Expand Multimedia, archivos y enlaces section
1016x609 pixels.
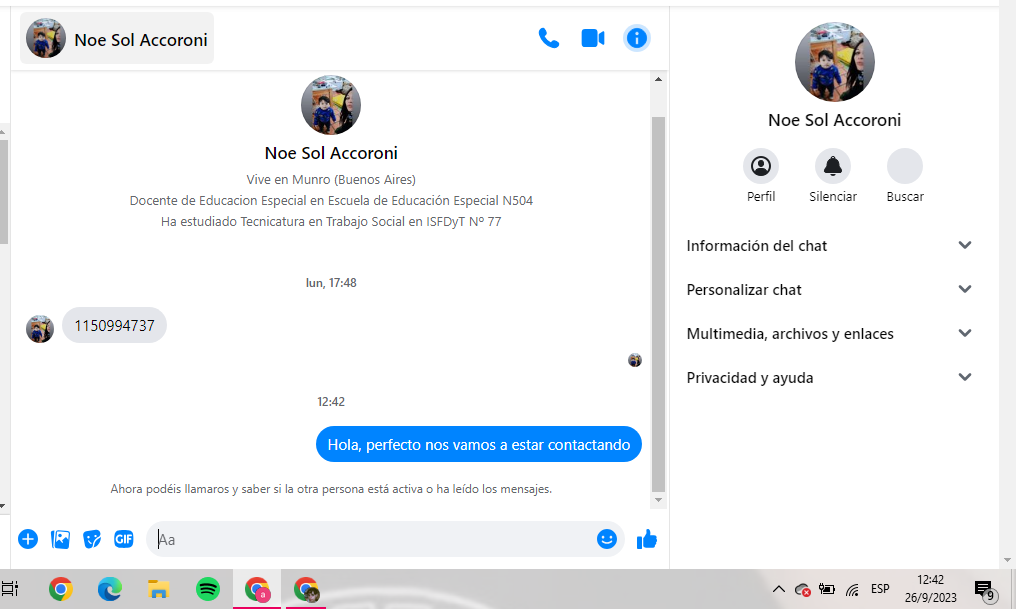tap(829, 334)
